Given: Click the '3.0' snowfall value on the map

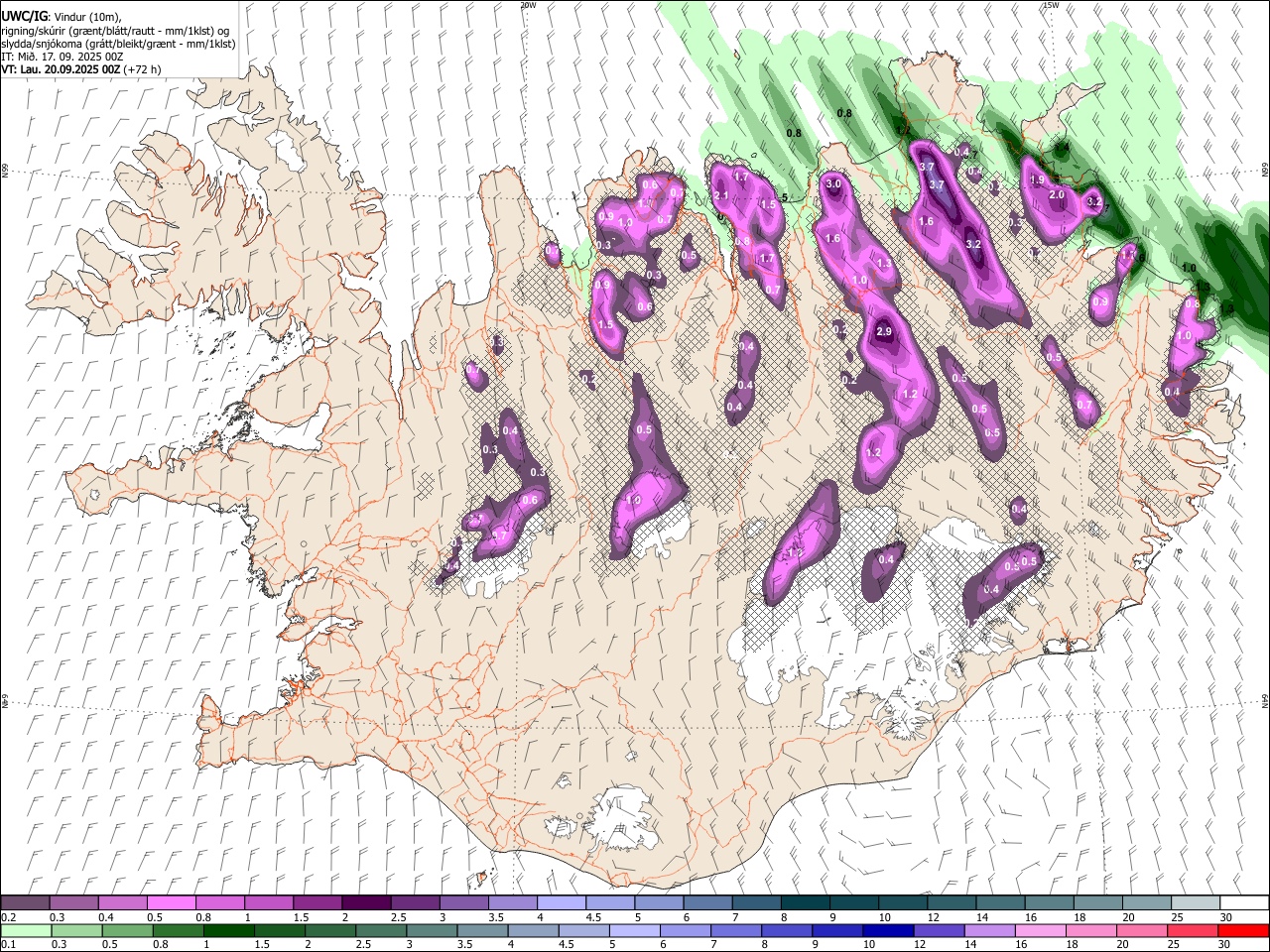Looking at the screenshot, I should click(833, 183).
